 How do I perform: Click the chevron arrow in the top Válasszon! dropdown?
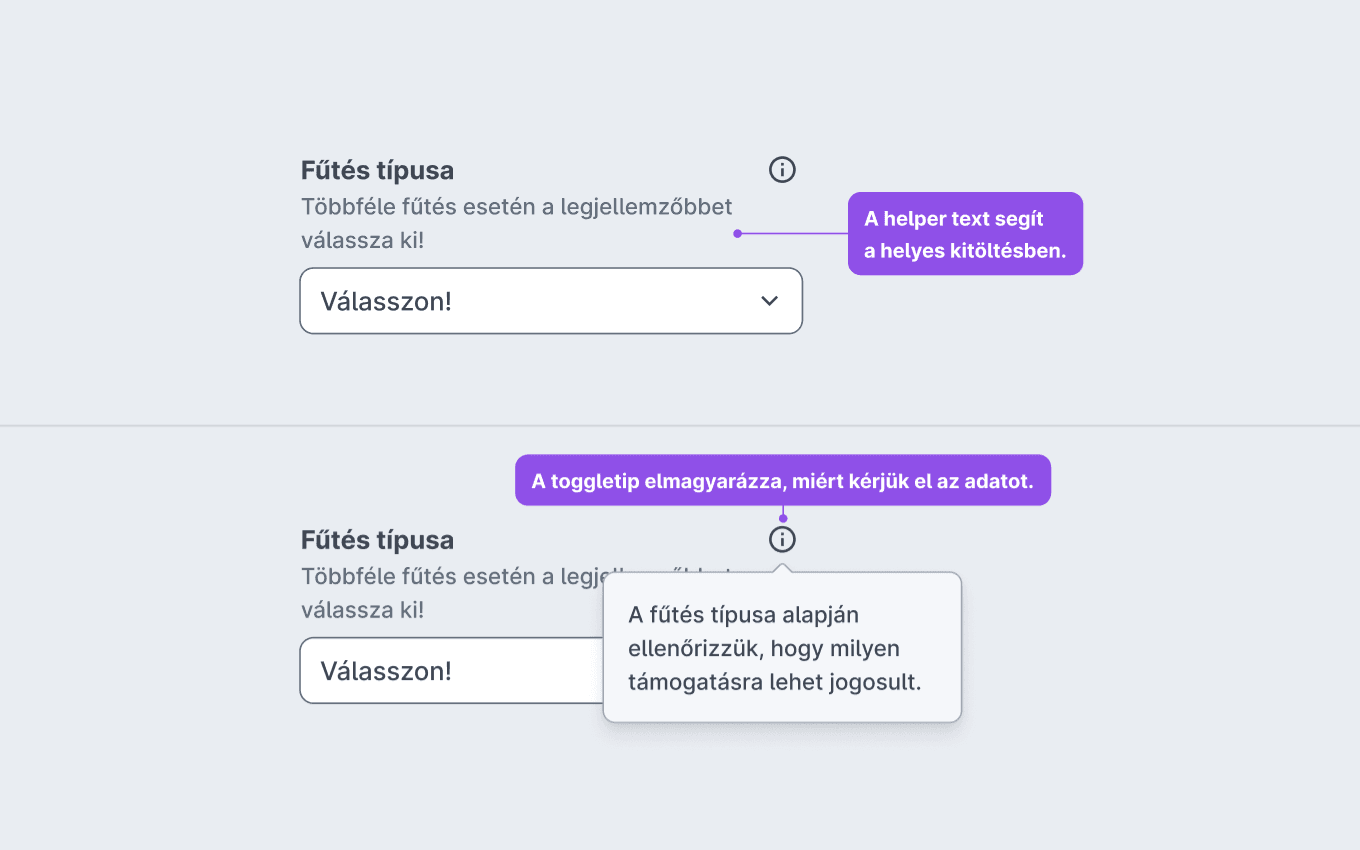(x=769, y=301)
